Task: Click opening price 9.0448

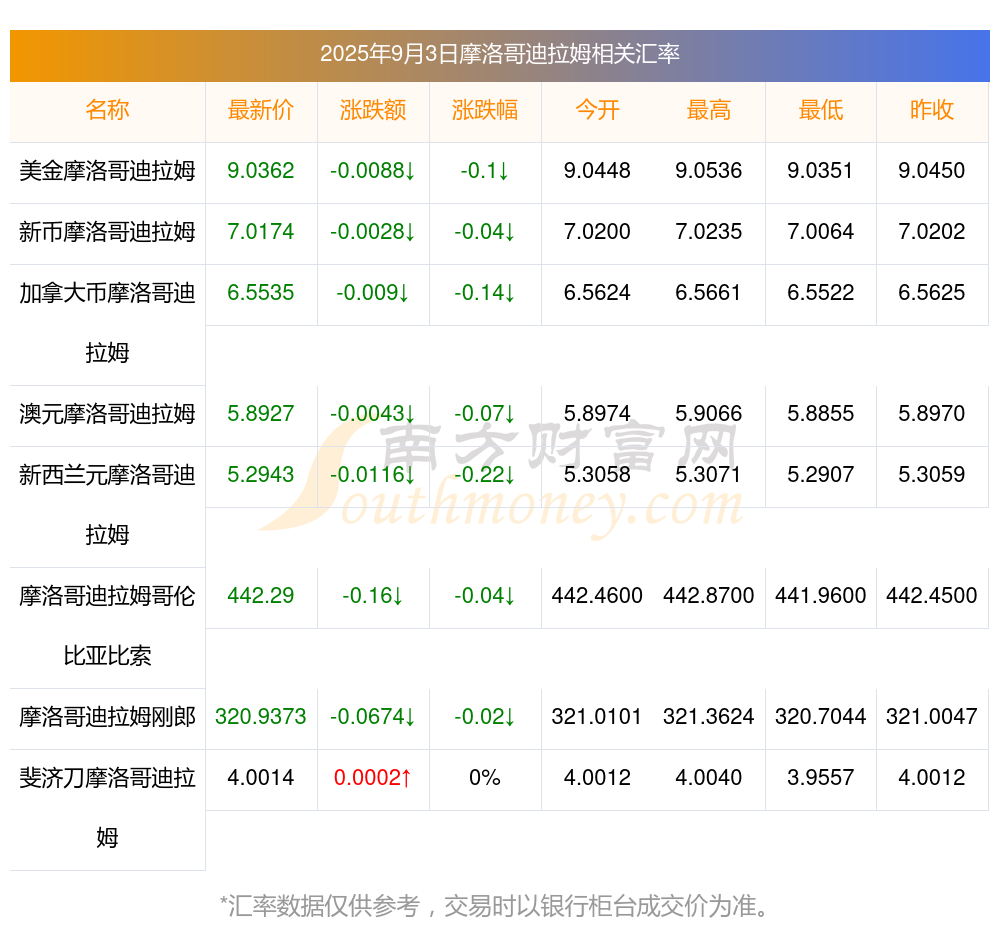Action: pyautogui.click(x=597, y=171)
